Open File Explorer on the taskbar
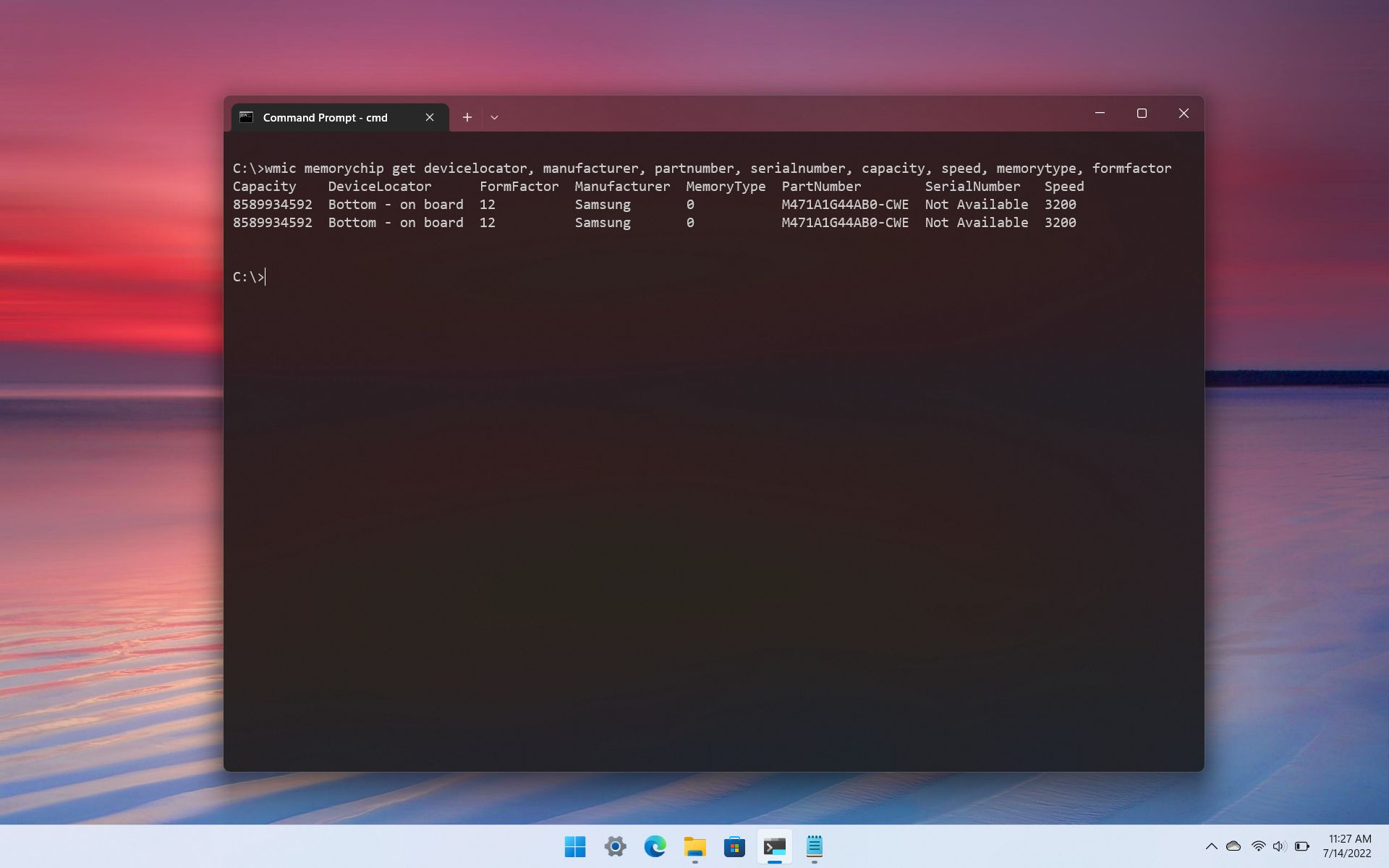This screenshot has height=868, width=1389. tap(696, 846)
